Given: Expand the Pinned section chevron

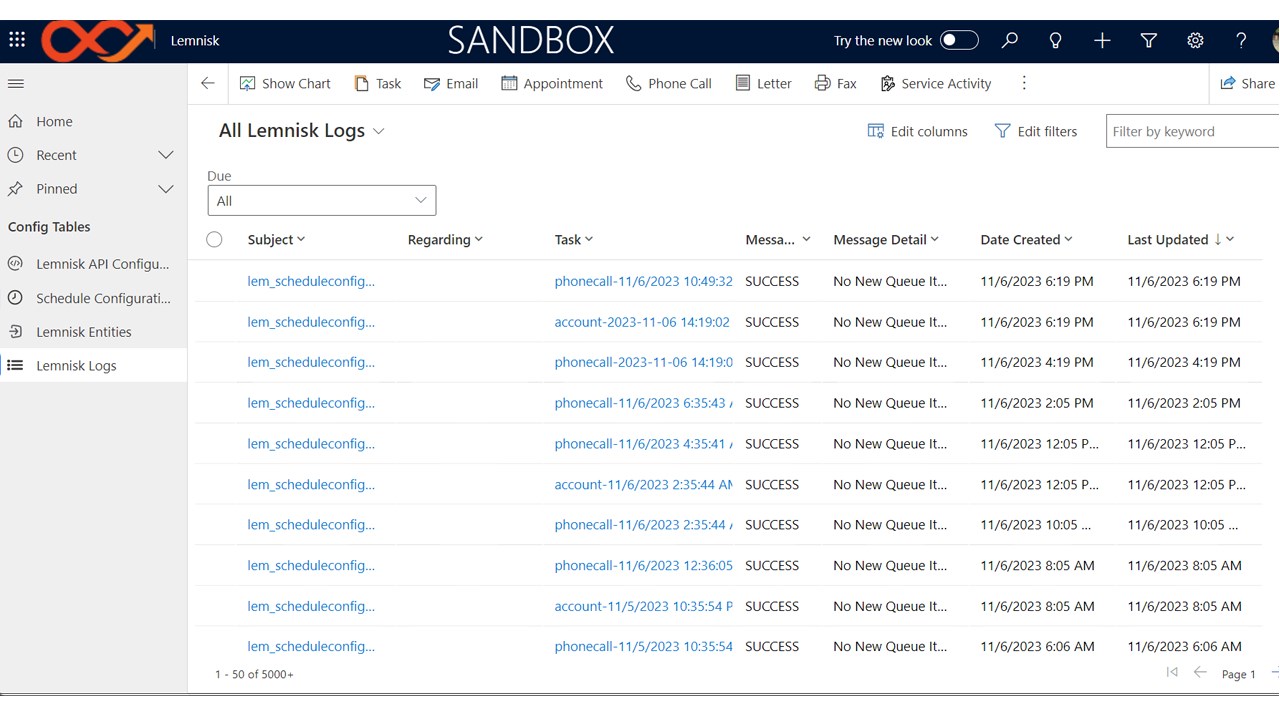Looking at the screenshot, I should tap(166, 189).
